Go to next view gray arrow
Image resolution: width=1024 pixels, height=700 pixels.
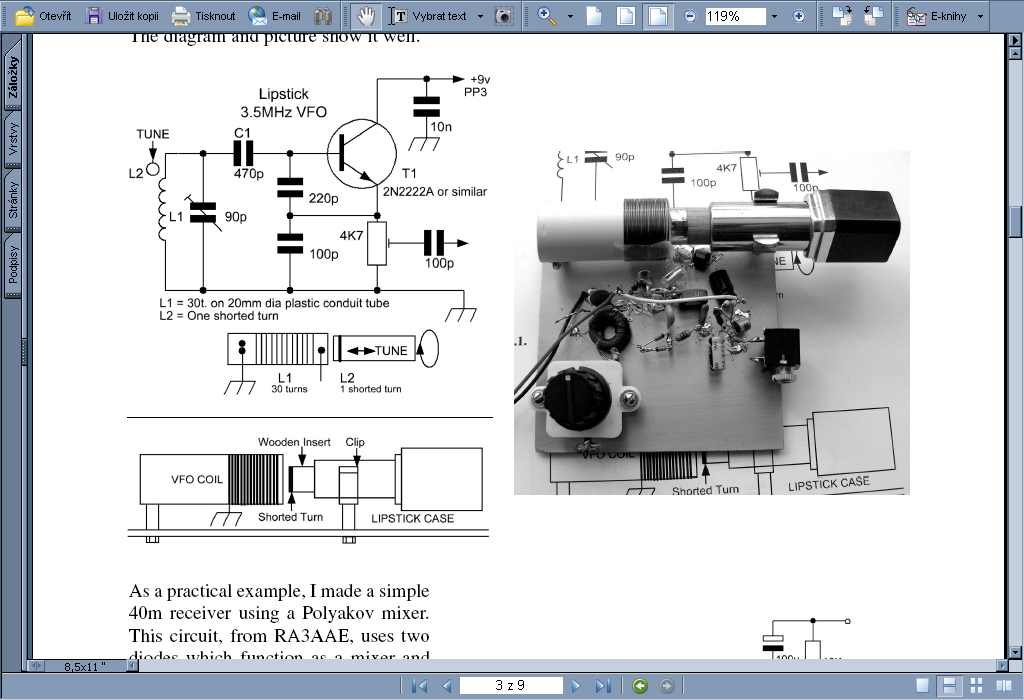tap(666, 686)
